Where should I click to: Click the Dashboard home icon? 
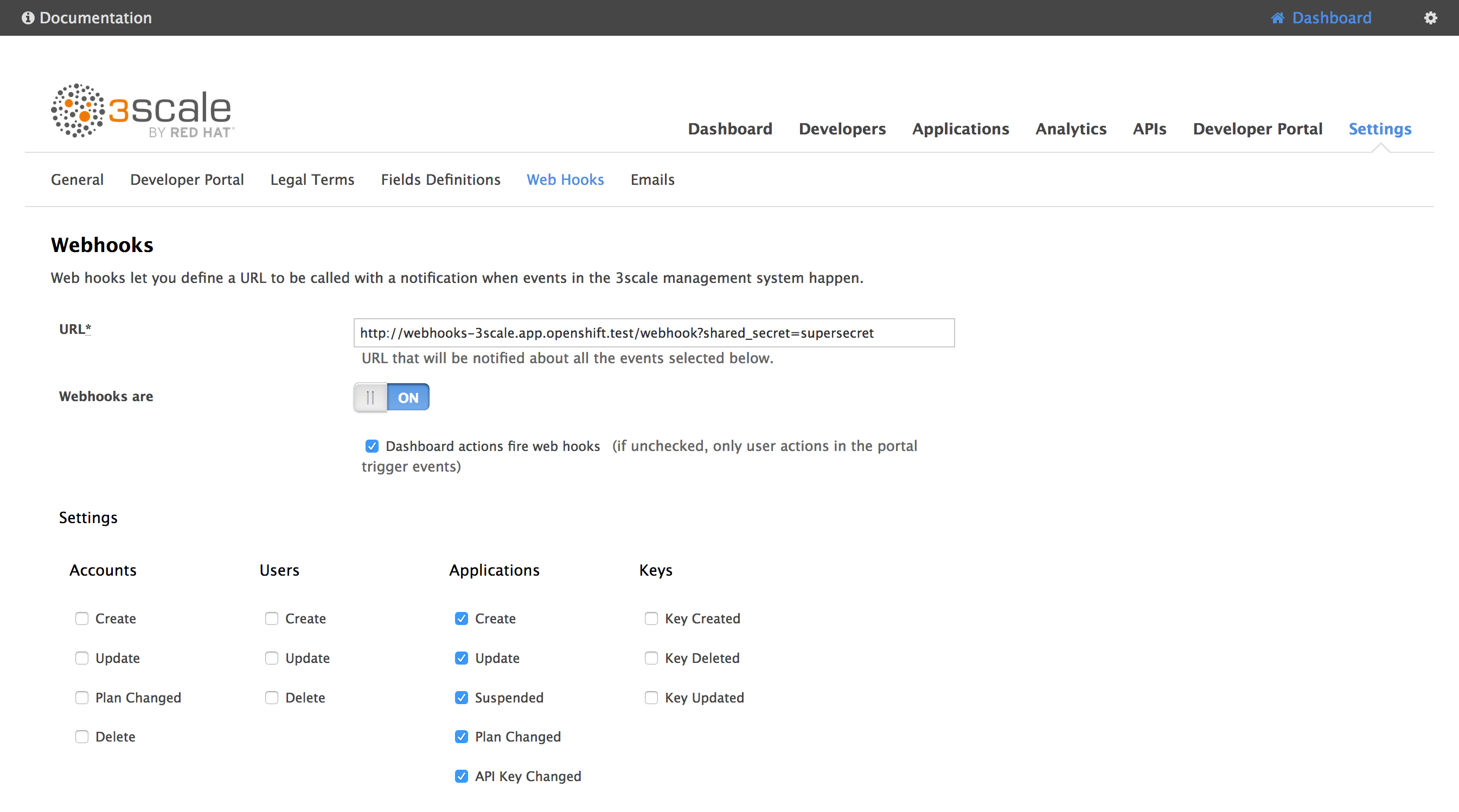(x=1277, y=17)
